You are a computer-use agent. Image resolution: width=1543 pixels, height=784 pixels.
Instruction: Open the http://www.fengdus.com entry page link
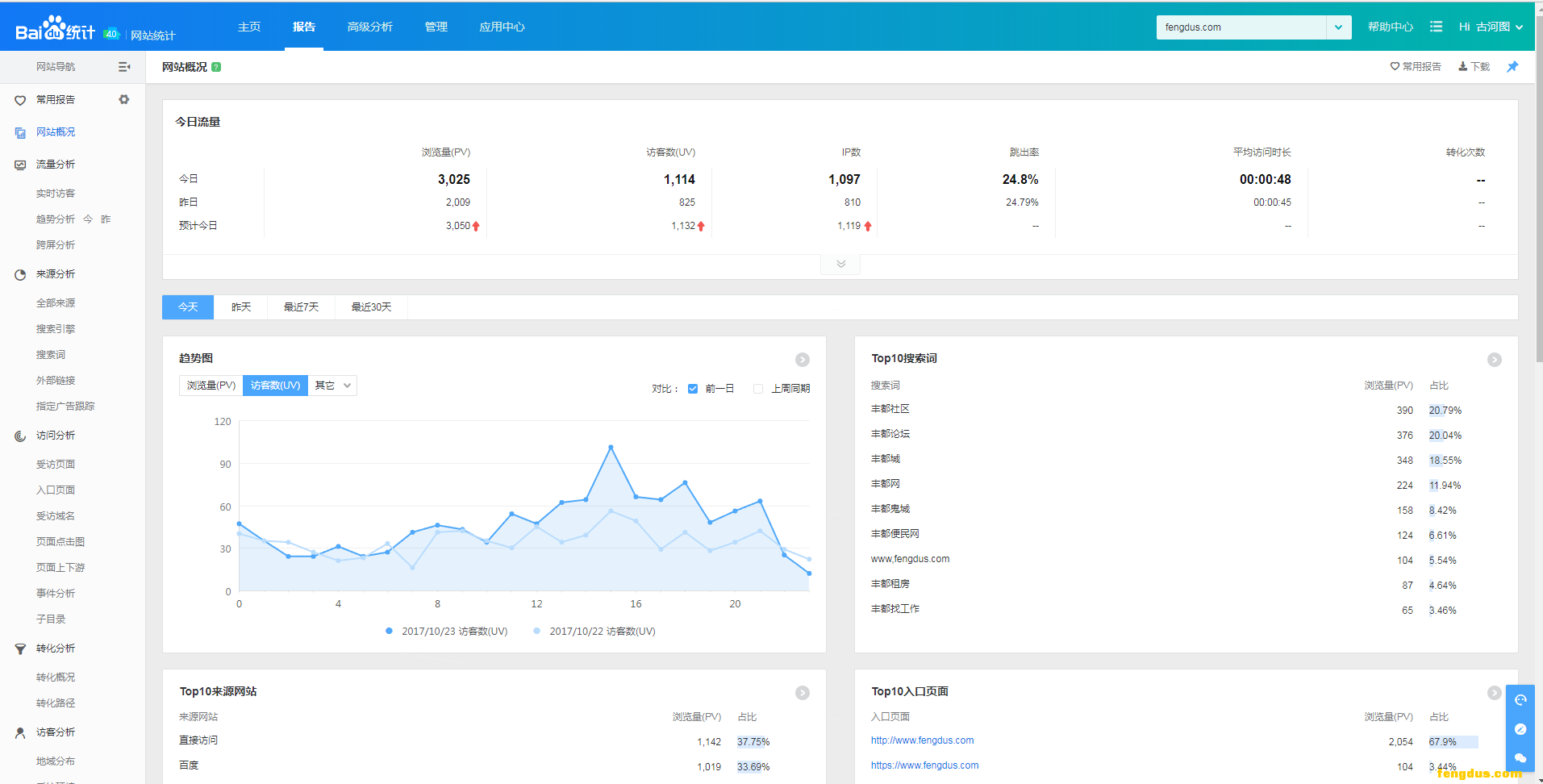tap(922, 740)
